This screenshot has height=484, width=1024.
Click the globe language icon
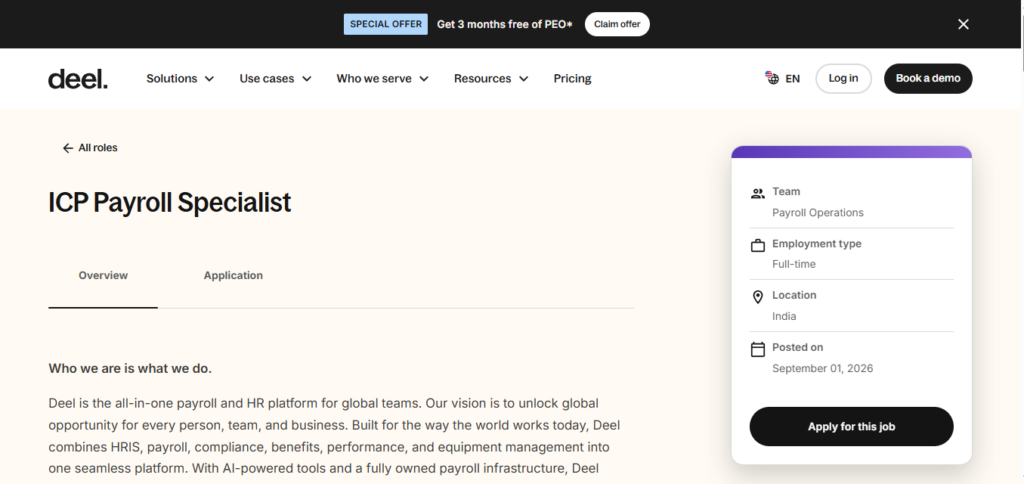coord(772,78)
